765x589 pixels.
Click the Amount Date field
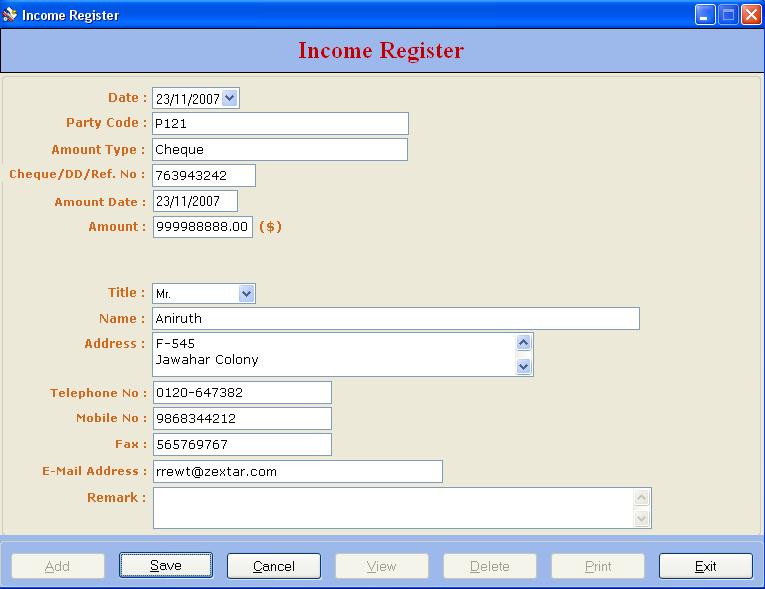tap(195, 201)
